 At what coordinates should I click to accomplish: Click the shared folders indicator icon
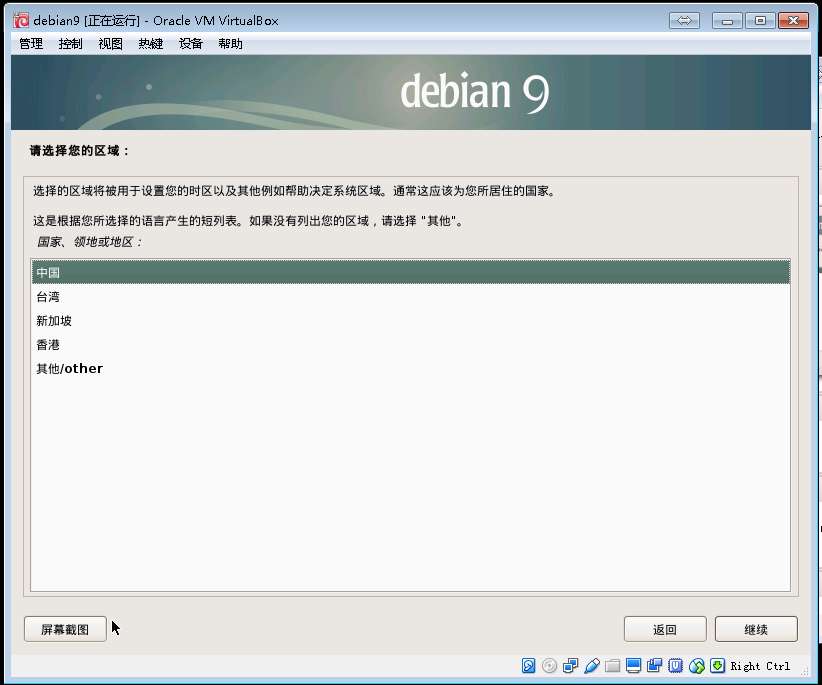612,666
